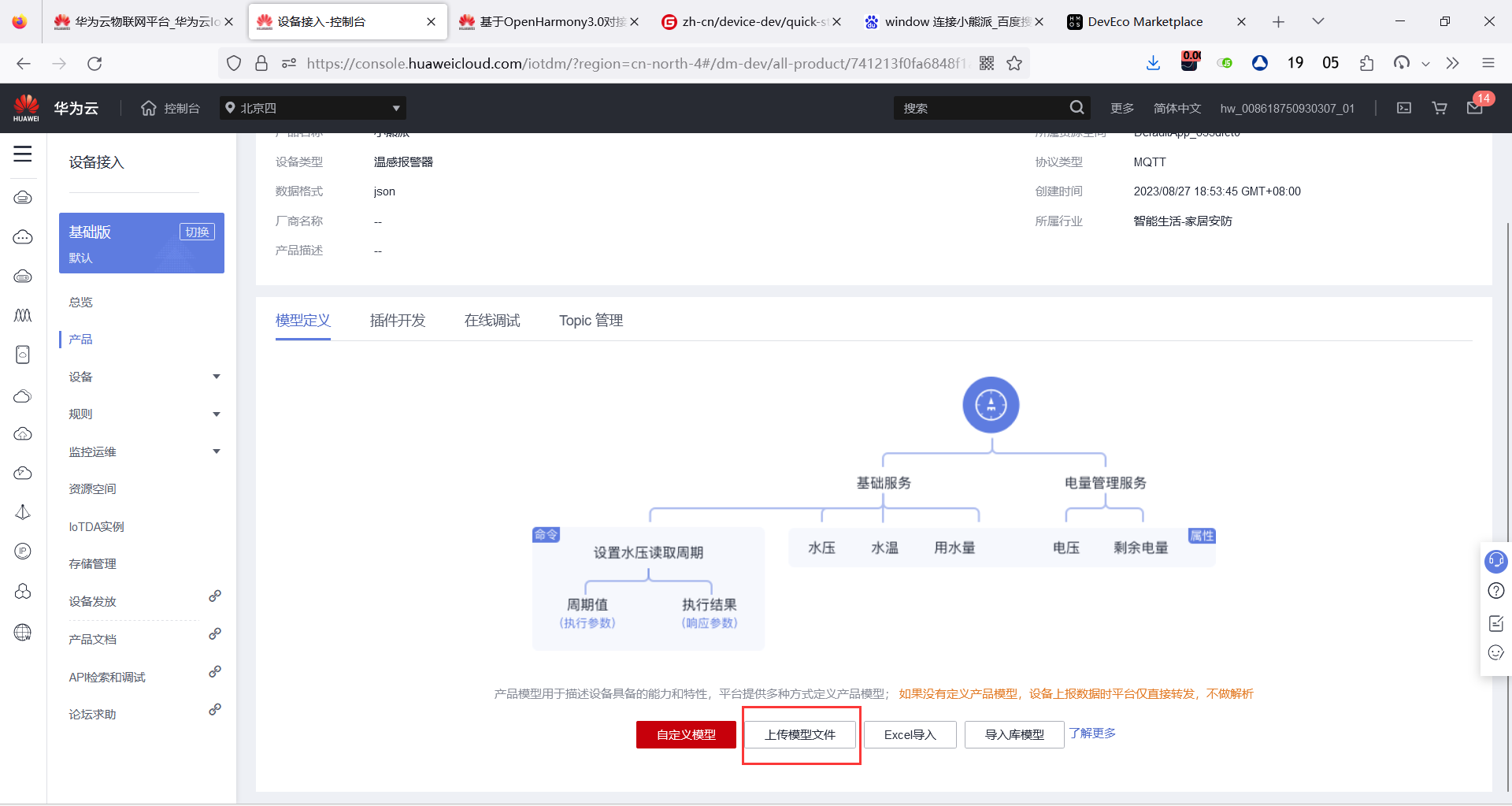
Task: Click the IP icon in left rail
Action: tap(23, 552)
